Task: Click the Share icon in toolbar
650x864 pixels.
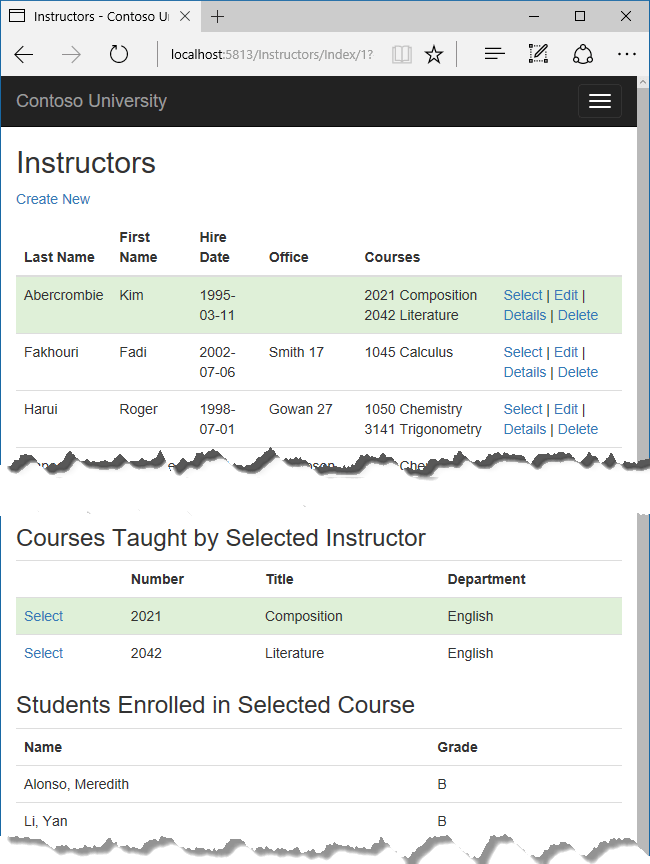Action: [583, 55]
